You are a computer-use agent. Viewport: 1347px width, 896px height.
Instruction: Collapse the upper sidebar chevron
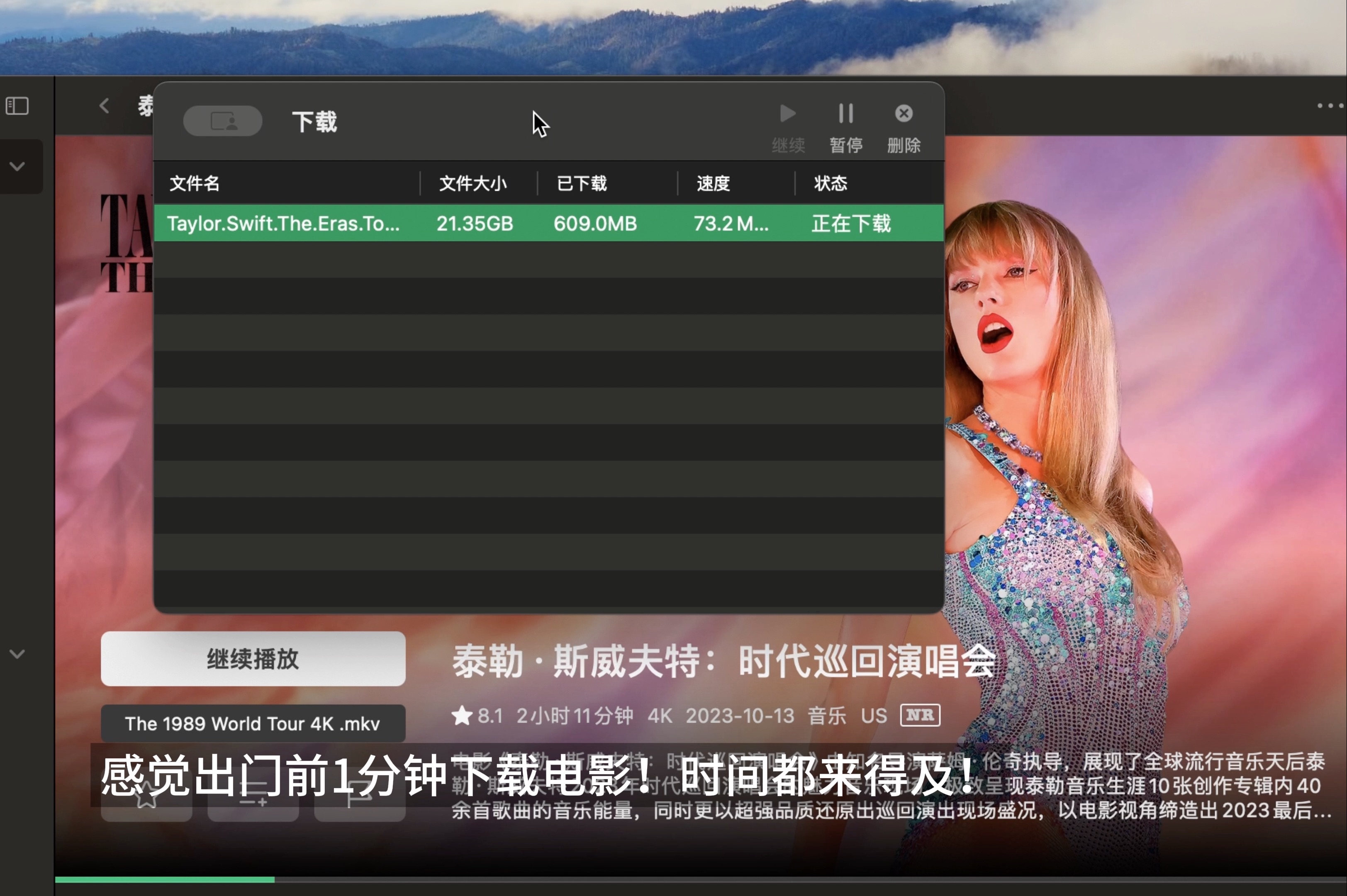click(17, 166)
